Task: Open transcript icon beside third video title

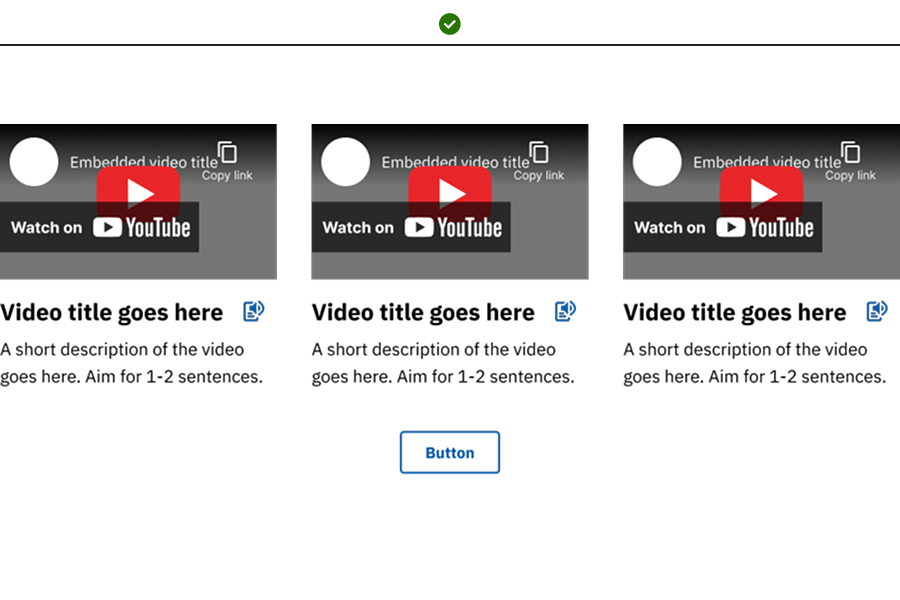Action: point(876,311)
